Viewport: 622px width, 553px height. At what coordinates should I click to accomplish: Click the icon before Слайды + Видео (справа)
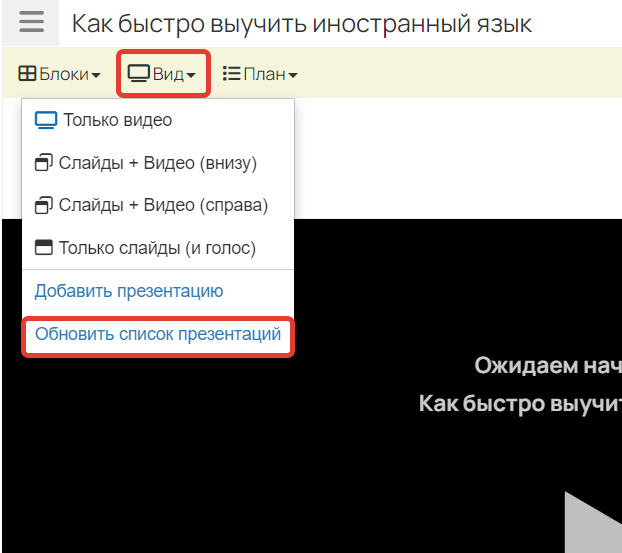(x=44, y=206)
